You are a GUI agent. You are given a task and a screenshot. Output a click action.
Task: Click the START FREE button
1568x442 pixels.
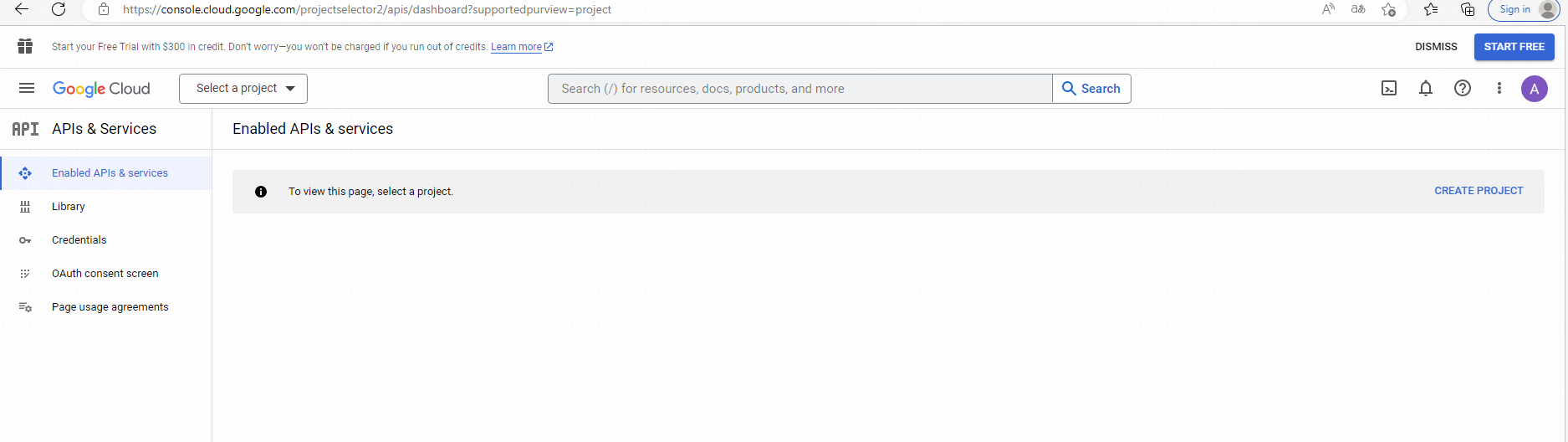click(x=1514, y=47)
